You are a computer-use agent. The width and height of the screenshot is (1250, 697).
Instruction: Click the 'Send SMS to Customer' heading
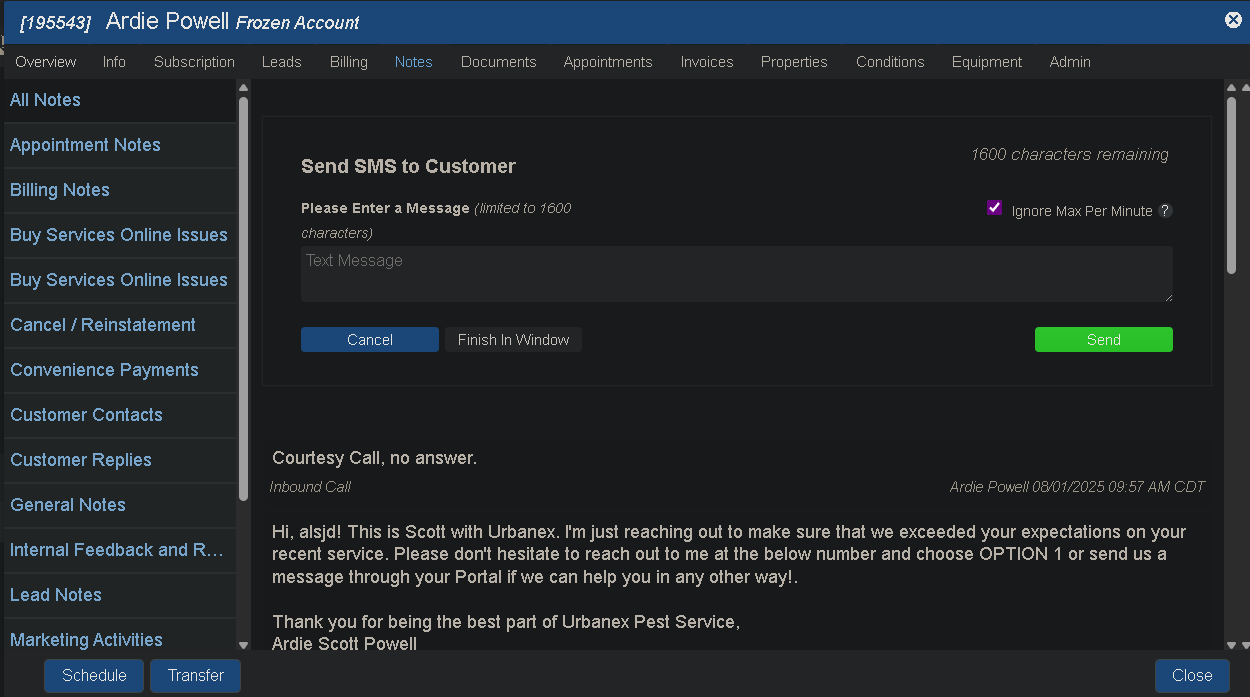pyautogui.click(x=408, y=166)
